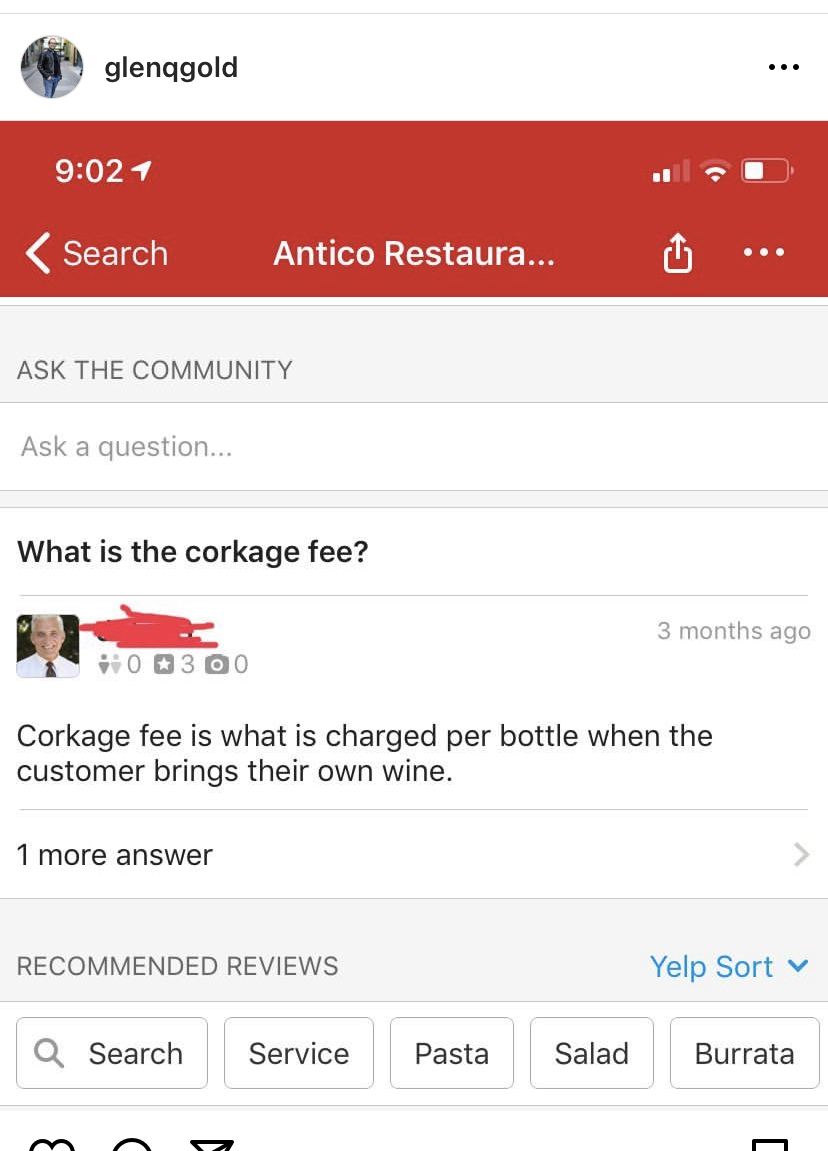Screen dimensions: 828x1151
Task: Select the Service filter chip
Action: click(299, 1053)
